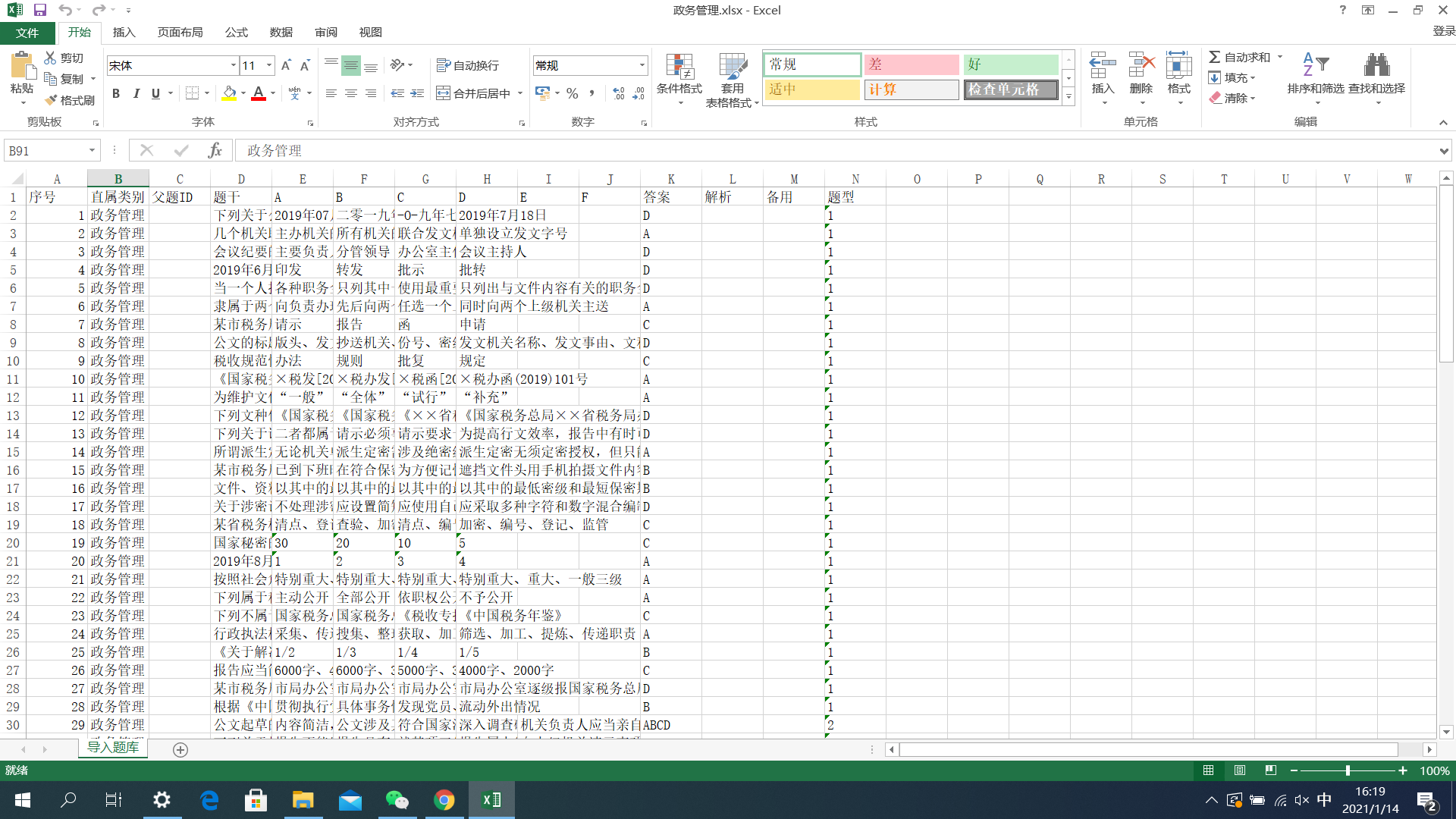Viewport: 1456px width, 819px height.
Task: Open the font size dropdown
Action: click(269, 65)
